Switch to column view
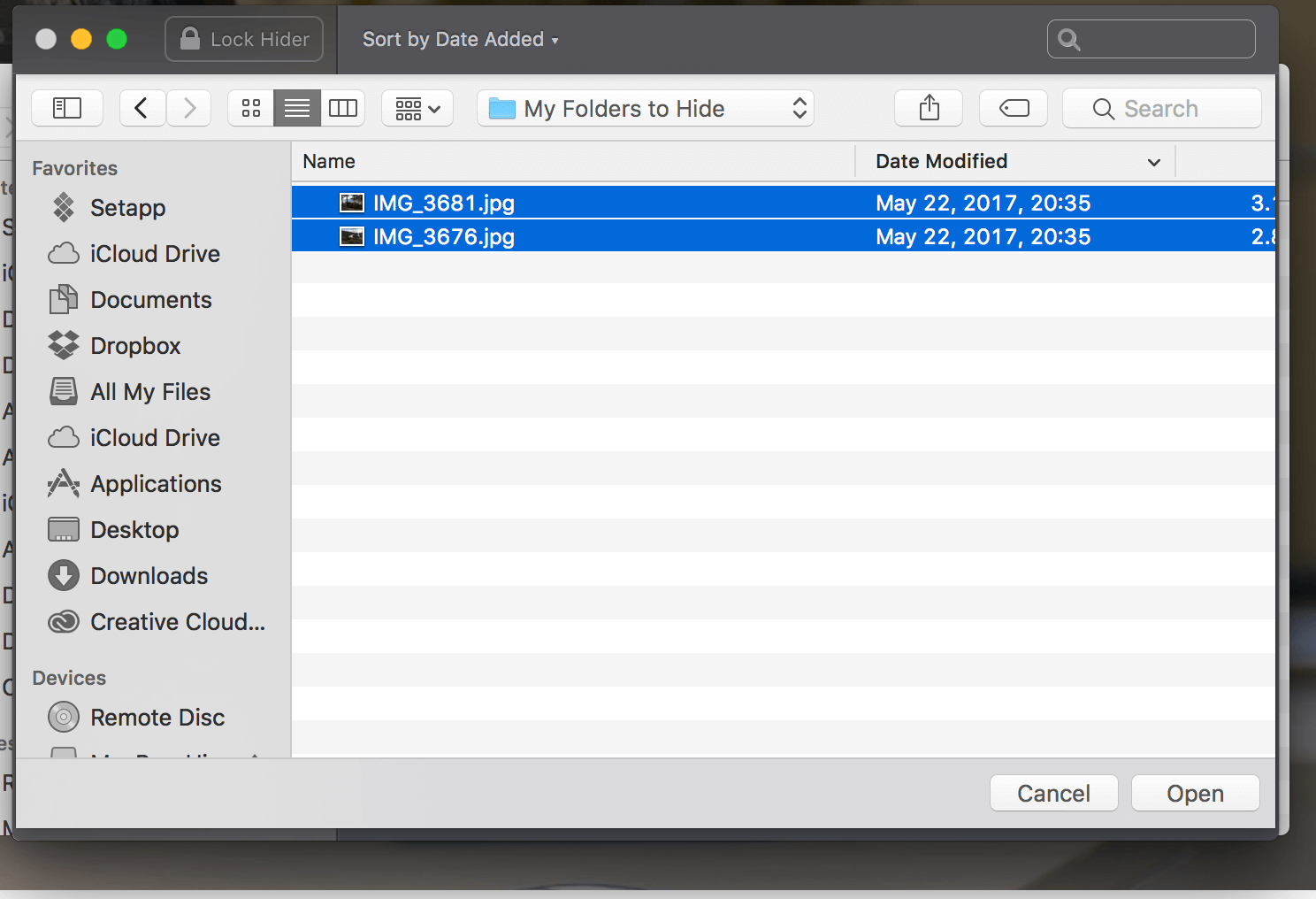The width and height of the screenshot is (1316, 899). tap(343, 108)
